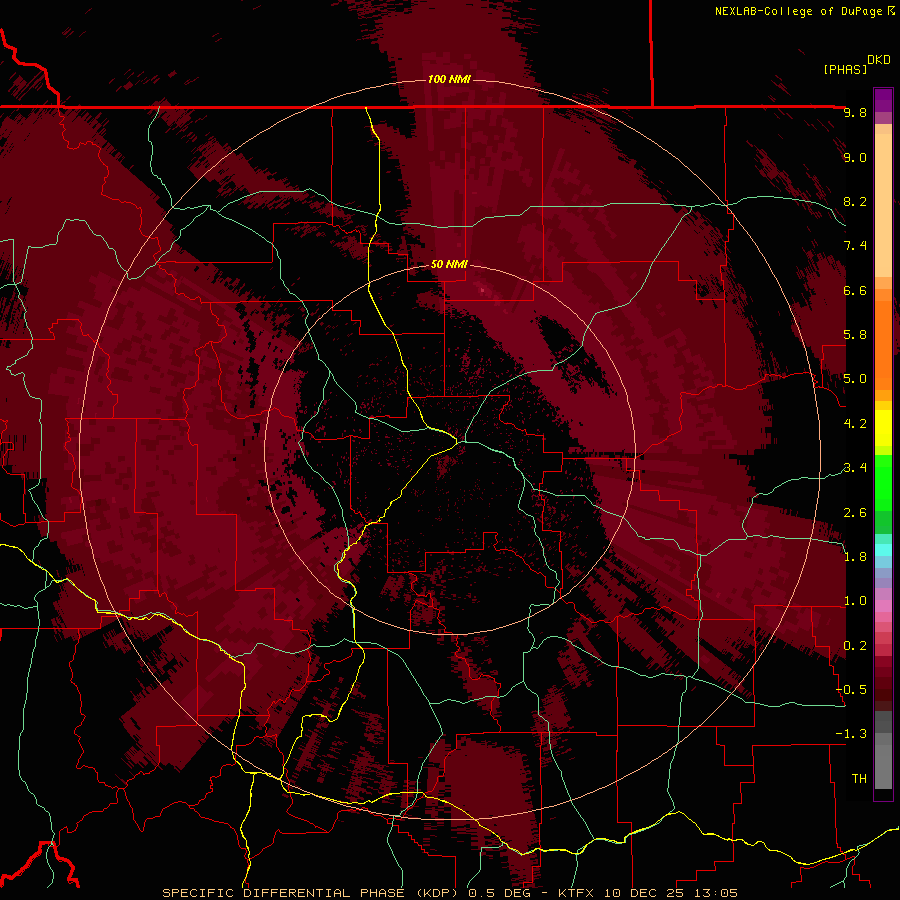Click the 6.6 value on the color scale

[855, 290]
